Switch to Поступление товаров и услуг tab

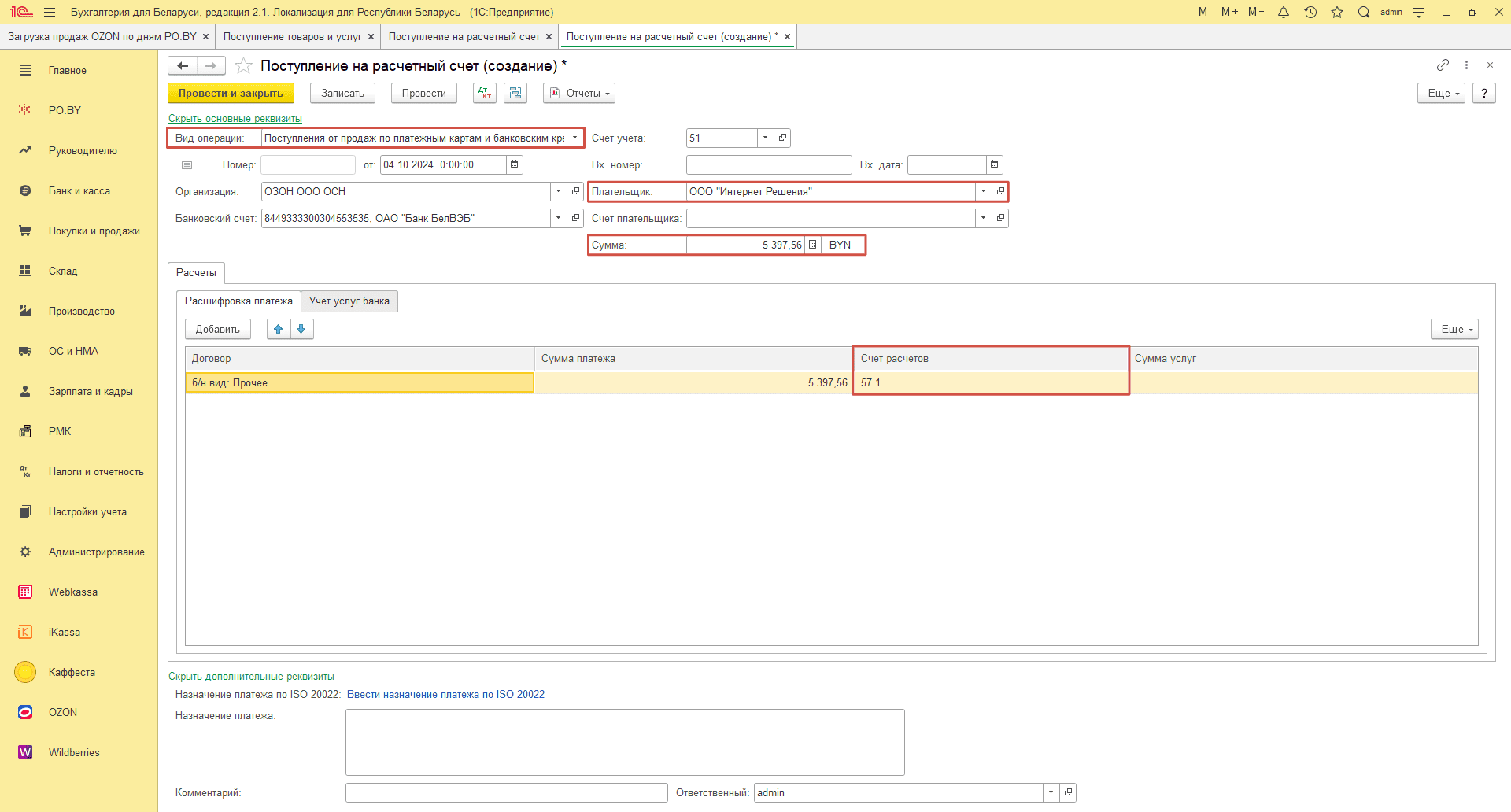coord(293,36)
